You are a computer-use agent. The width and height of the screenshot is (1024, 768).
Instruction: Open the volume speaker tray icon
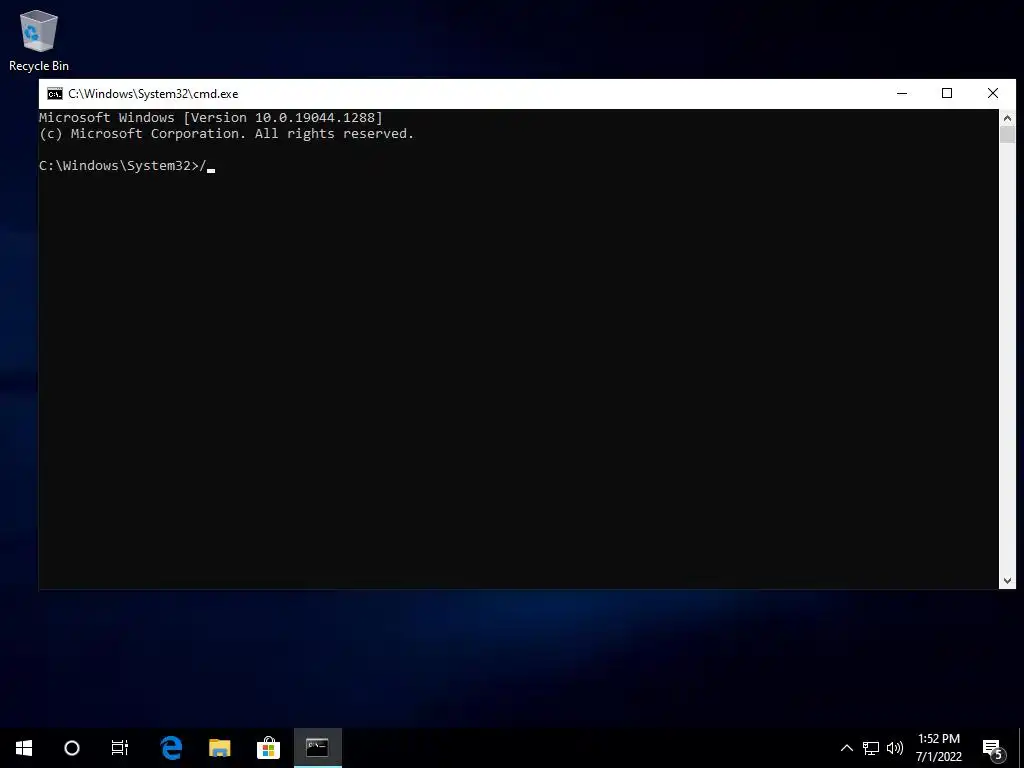click(895, 748)
